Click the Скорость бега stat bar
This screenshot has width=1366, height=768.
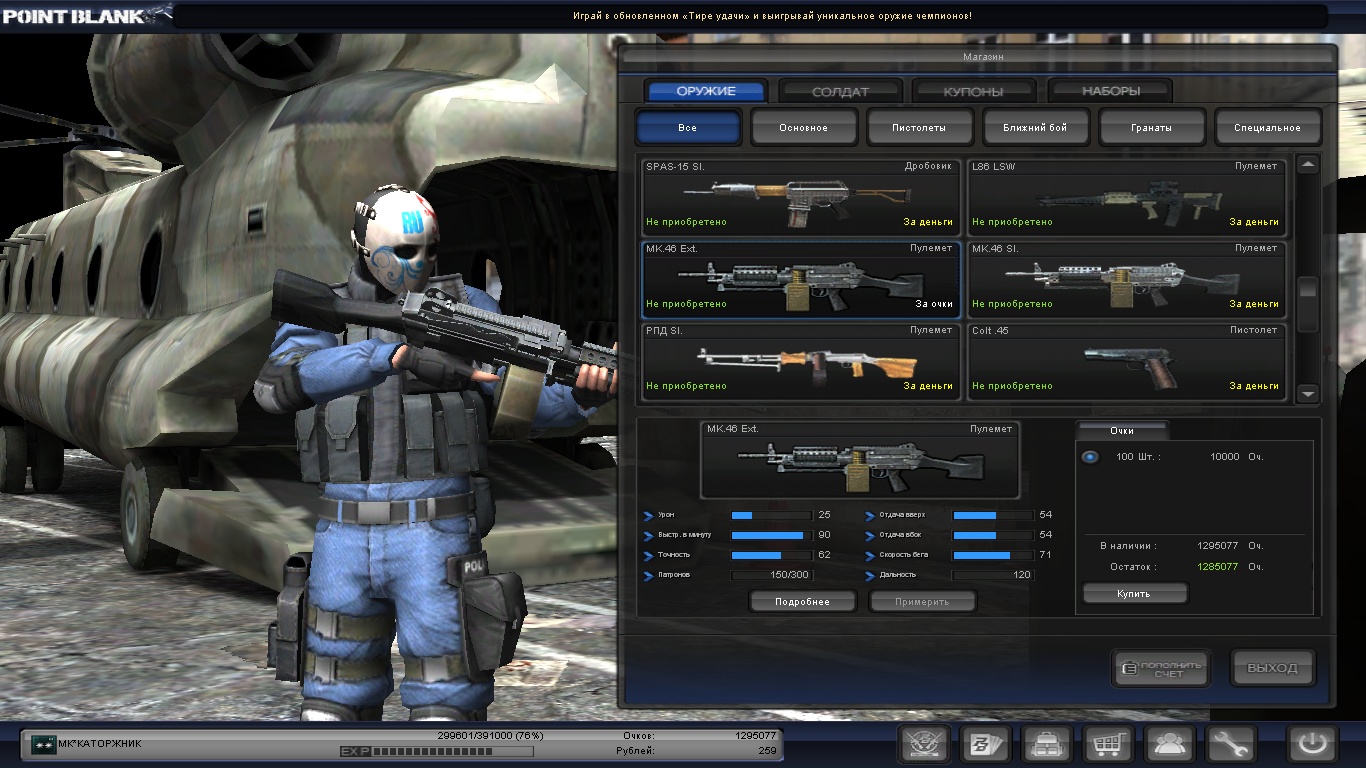(x=993, y=555)
